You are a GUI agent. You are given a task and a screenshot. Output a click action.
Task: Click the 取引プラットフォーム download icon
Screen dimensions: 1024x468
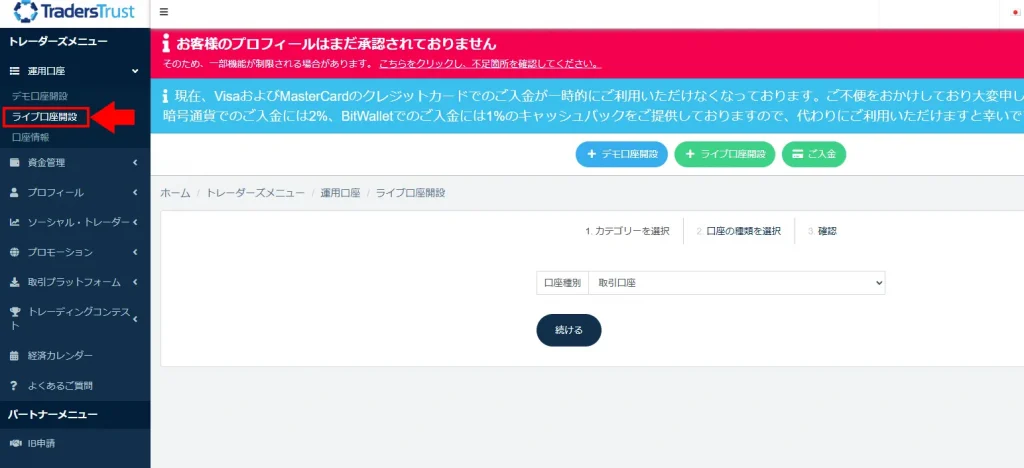(14, 282)
